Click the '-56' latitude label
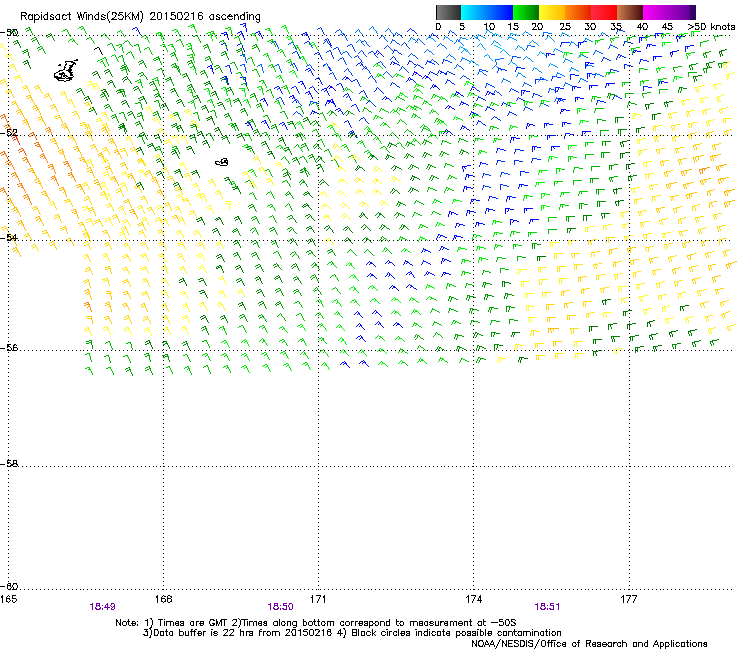This screenshot has height=650, width=740. coord(9,348)
